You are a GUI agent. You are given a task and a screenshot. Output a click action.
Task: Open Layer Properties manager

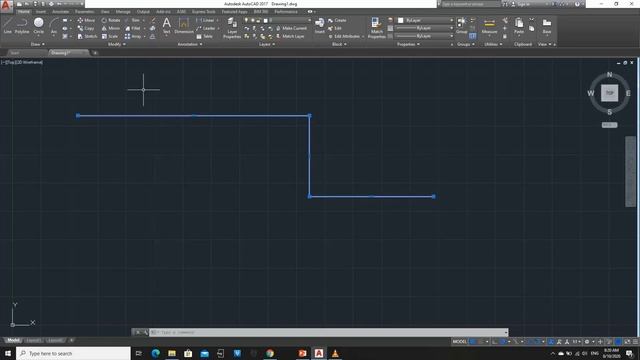(232, 28)
